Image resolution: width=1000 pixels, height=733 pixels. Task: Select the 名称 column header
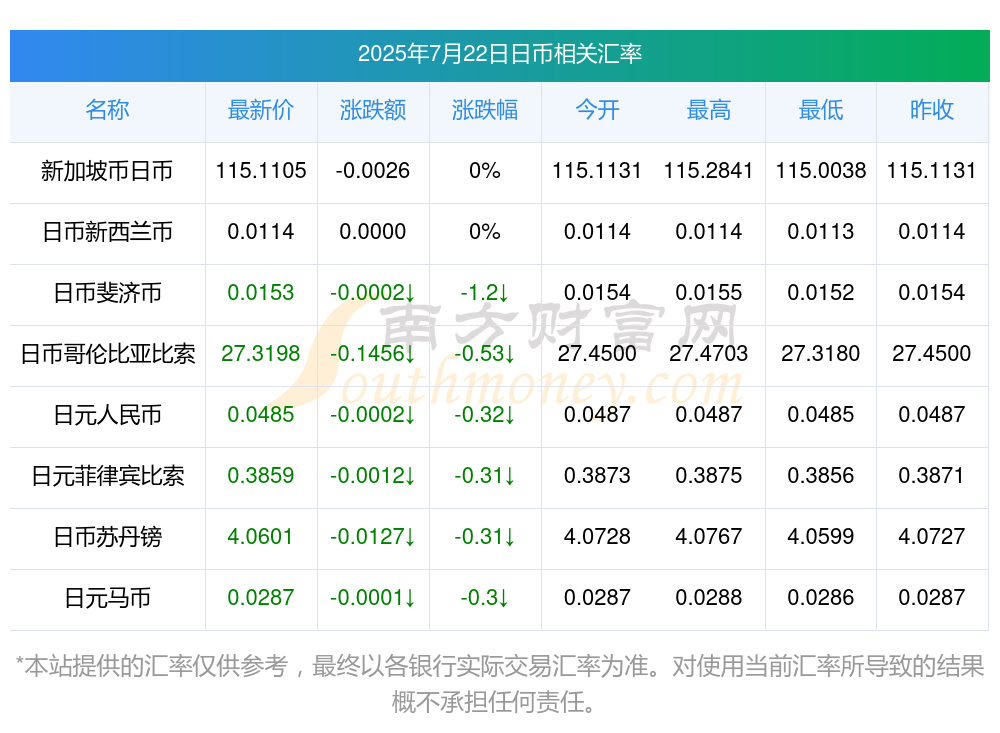(x=107, y=110)
